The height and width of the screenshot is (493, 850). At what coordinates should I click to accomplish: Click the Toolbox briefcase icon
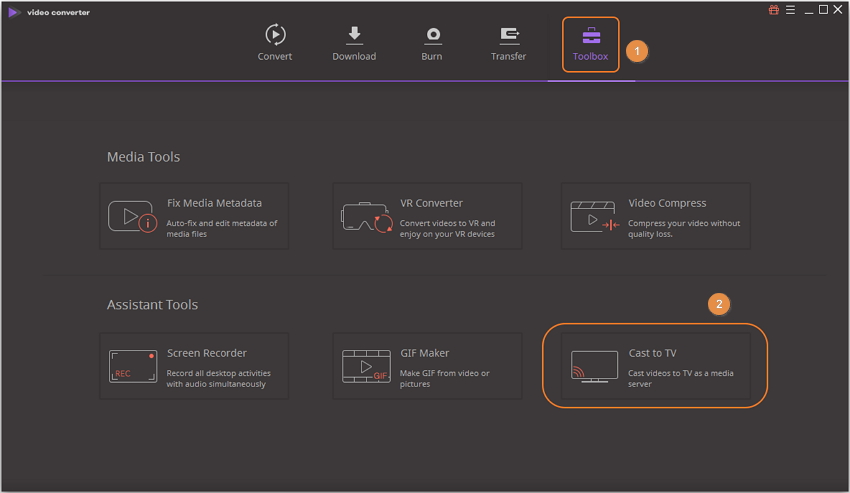pos(591,36)
